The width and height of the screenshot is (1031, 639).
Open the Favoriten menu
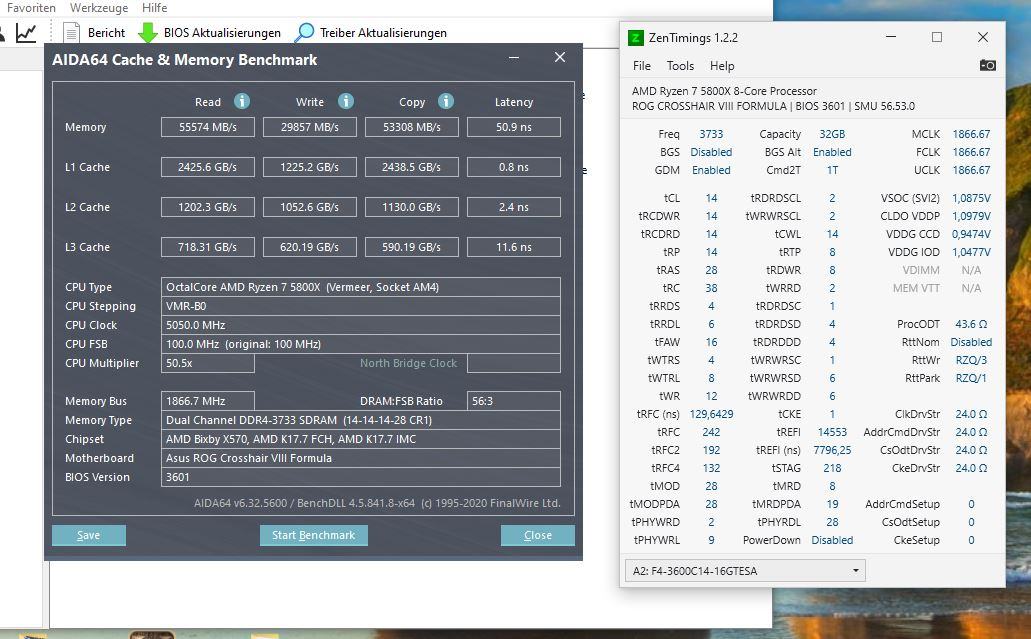[x=31, y=8]
